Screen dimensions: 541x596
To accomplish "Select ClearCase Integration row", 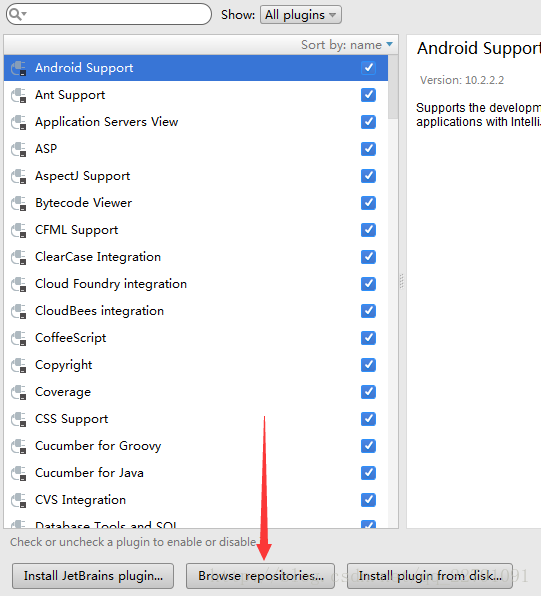I will pyautogui.click(x=196, y=257).
